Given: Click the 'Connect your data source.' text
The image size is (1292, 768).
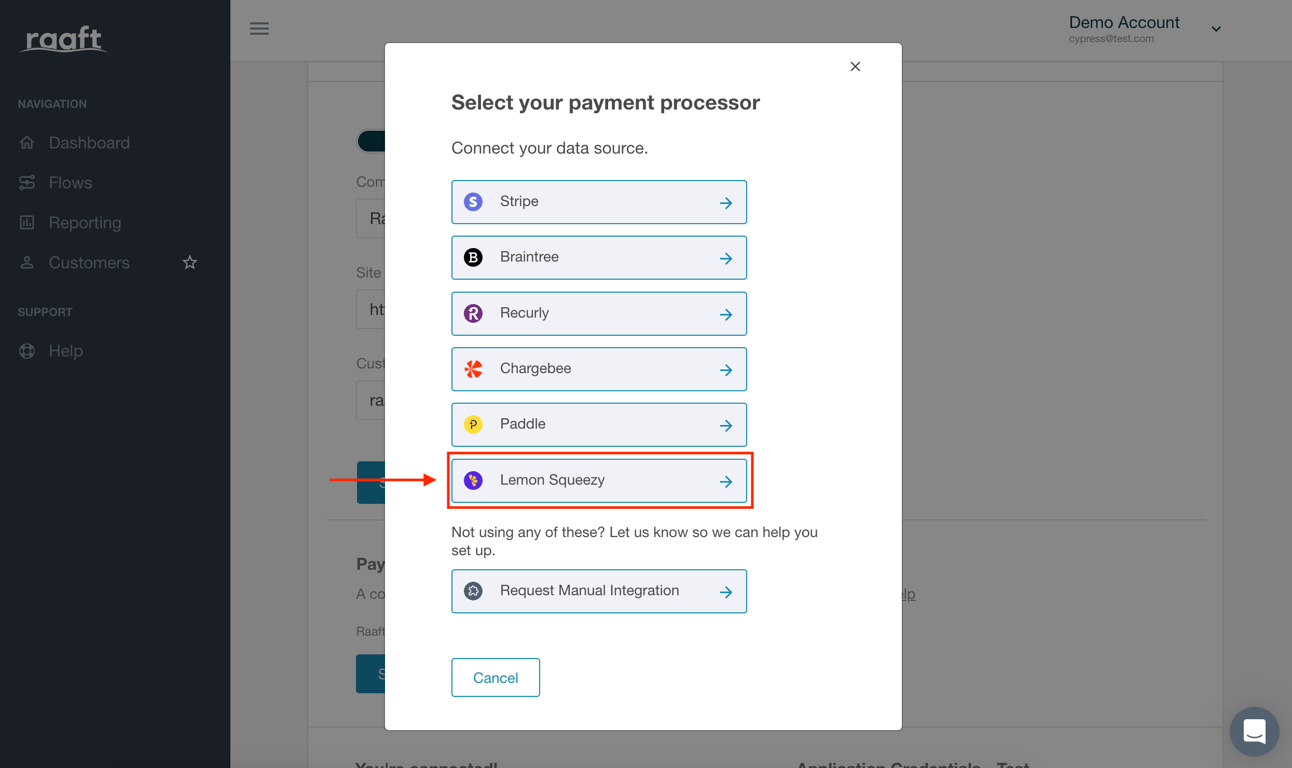Looking at the screenshot, I should 550,148.
